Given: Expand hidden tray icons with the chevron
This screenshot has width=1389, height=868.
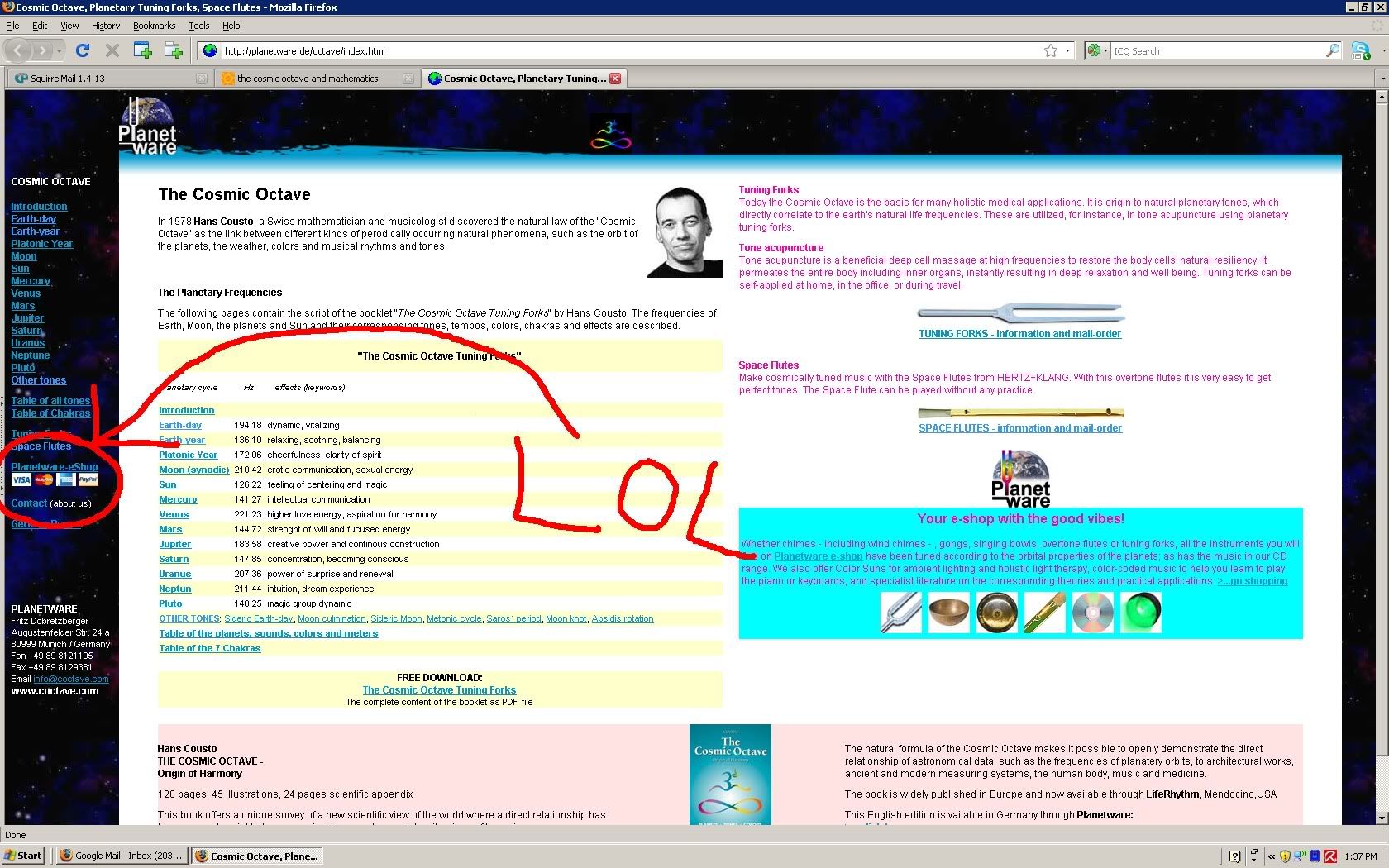Looking at the screenshot, I should [1272, 856].
